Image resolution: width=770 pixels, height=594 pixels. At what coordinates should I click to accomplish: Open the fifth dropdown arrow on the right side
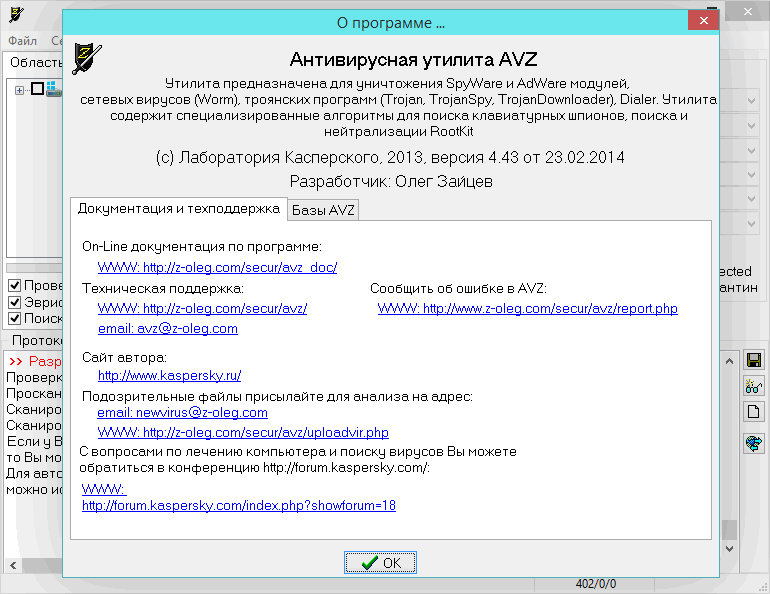[x=751, y=199]
